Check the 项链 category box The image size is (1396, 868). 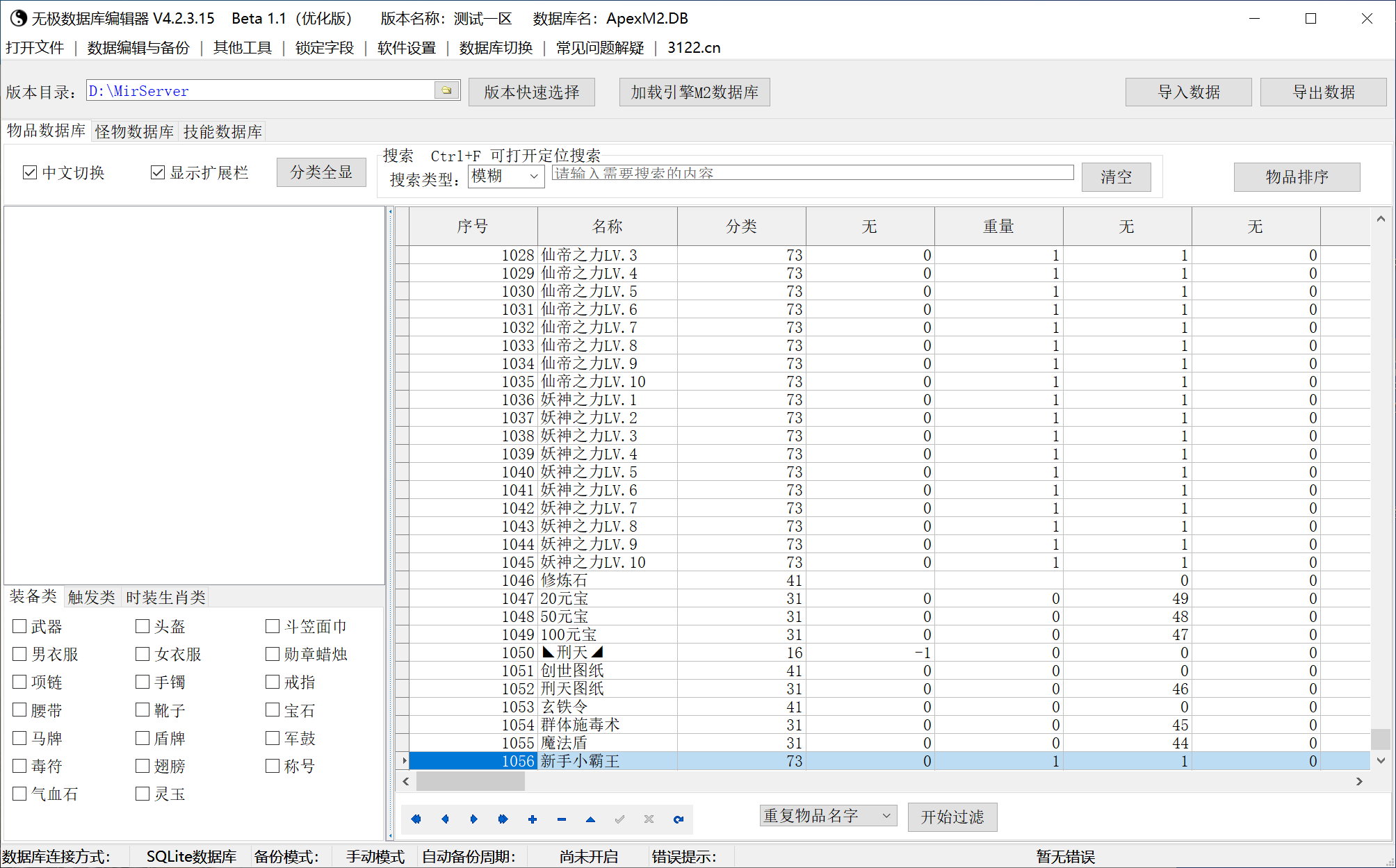[19, 682]
